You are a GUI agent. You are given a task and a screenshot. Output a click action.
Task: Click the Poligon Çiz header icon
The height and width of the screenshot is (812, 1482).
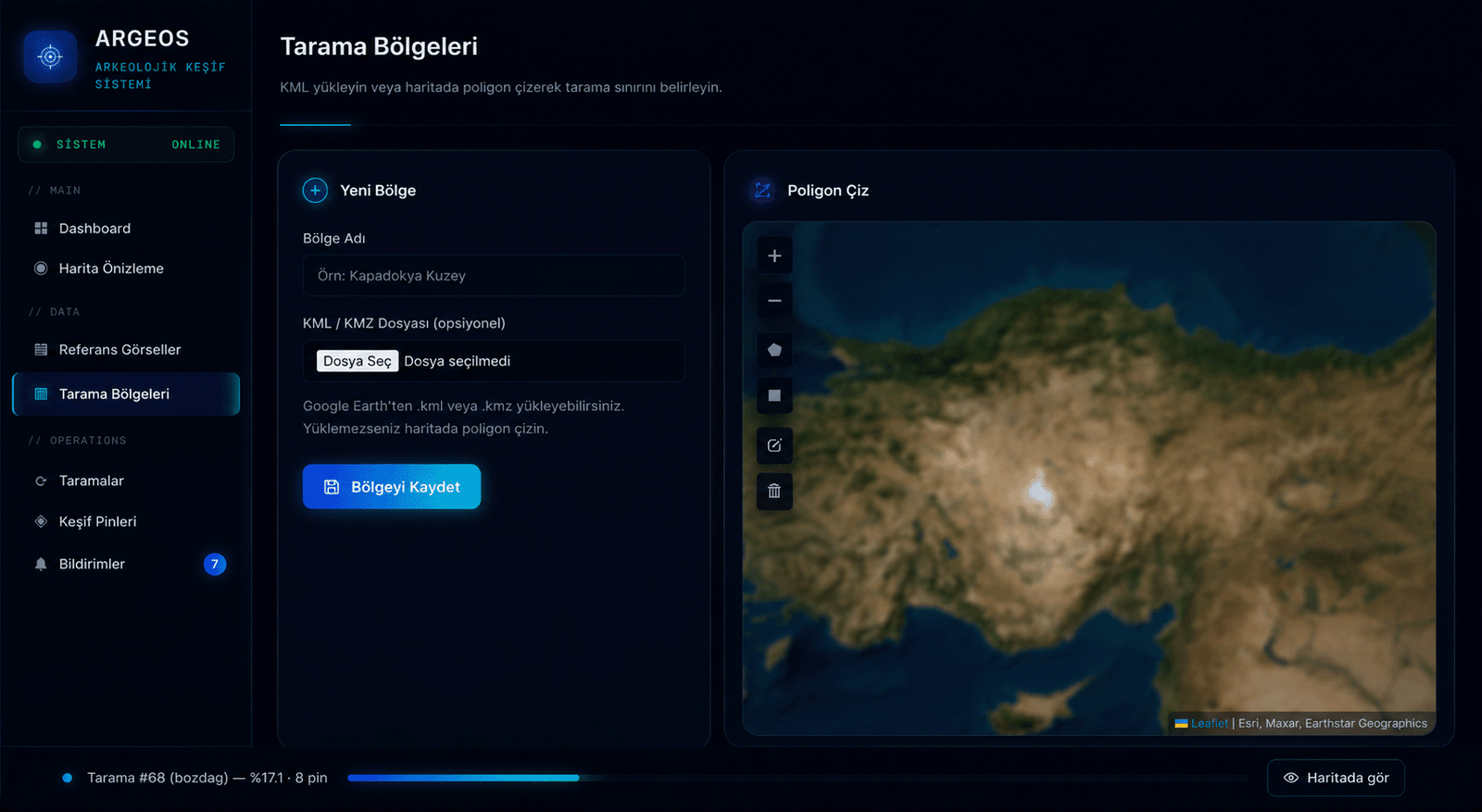762,190
